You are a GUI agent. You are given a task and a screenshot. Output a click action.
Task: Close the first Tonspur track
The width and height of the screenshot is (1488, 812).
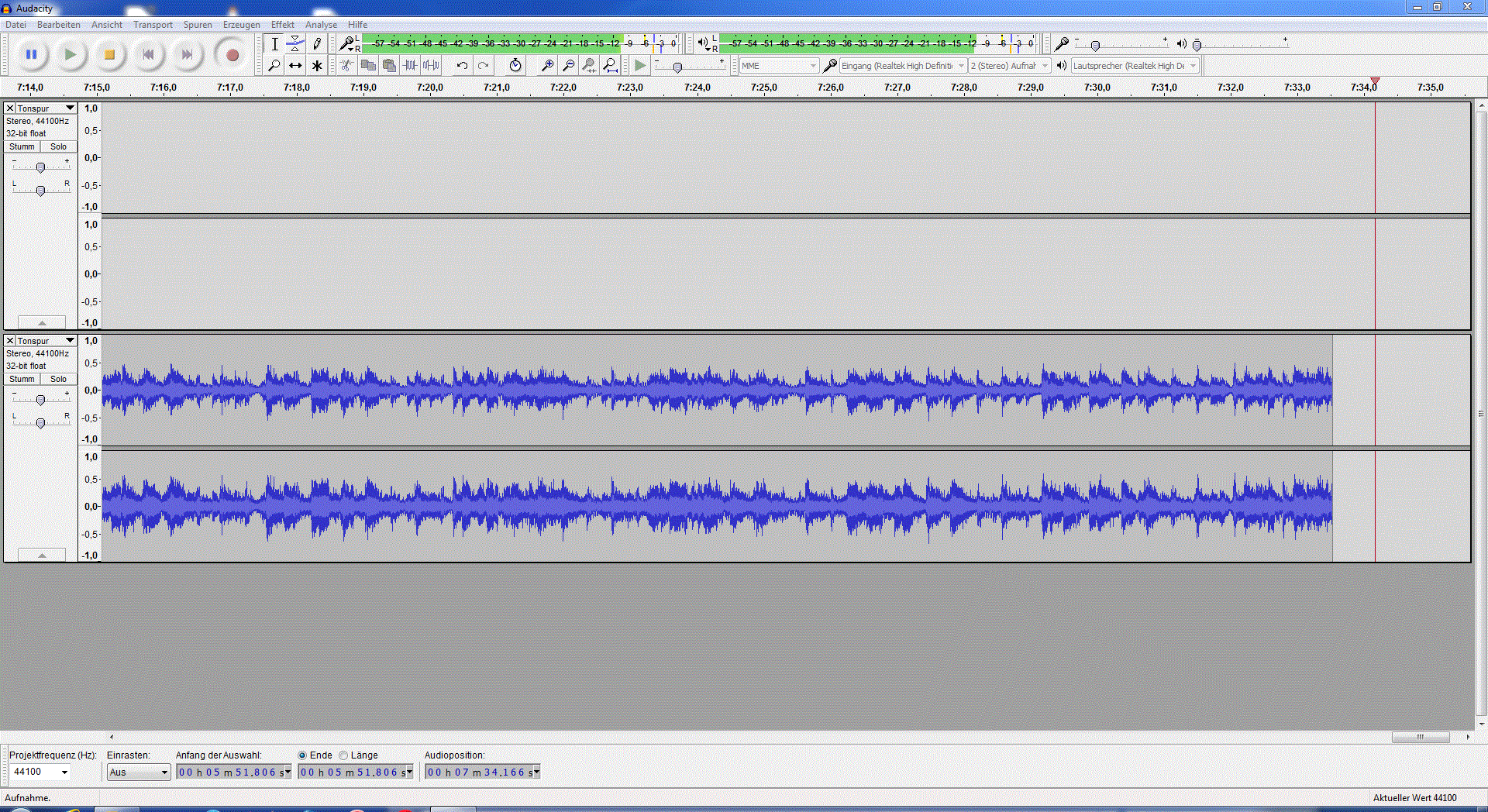10,108
